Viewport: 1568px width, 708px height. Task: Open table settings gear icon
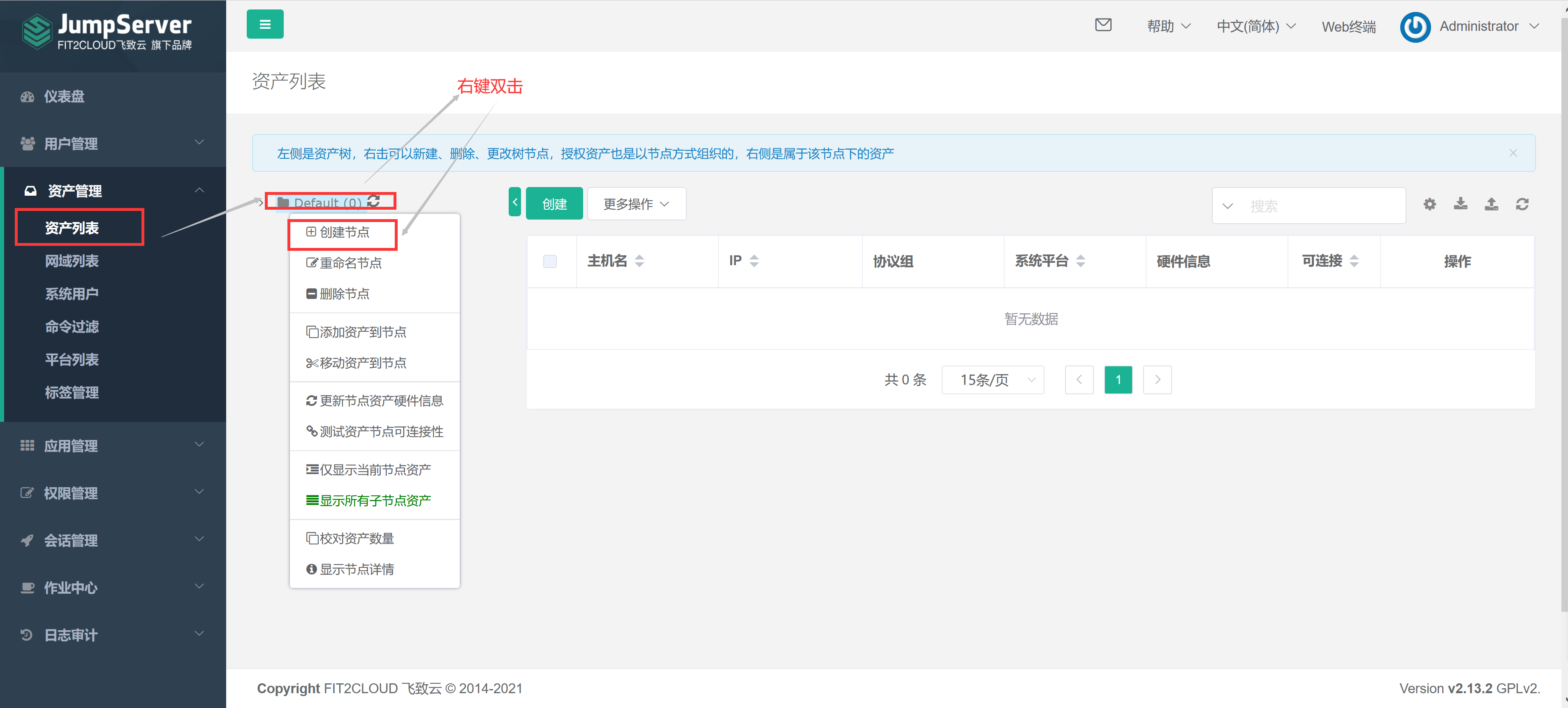click(x=1429, y=204)
